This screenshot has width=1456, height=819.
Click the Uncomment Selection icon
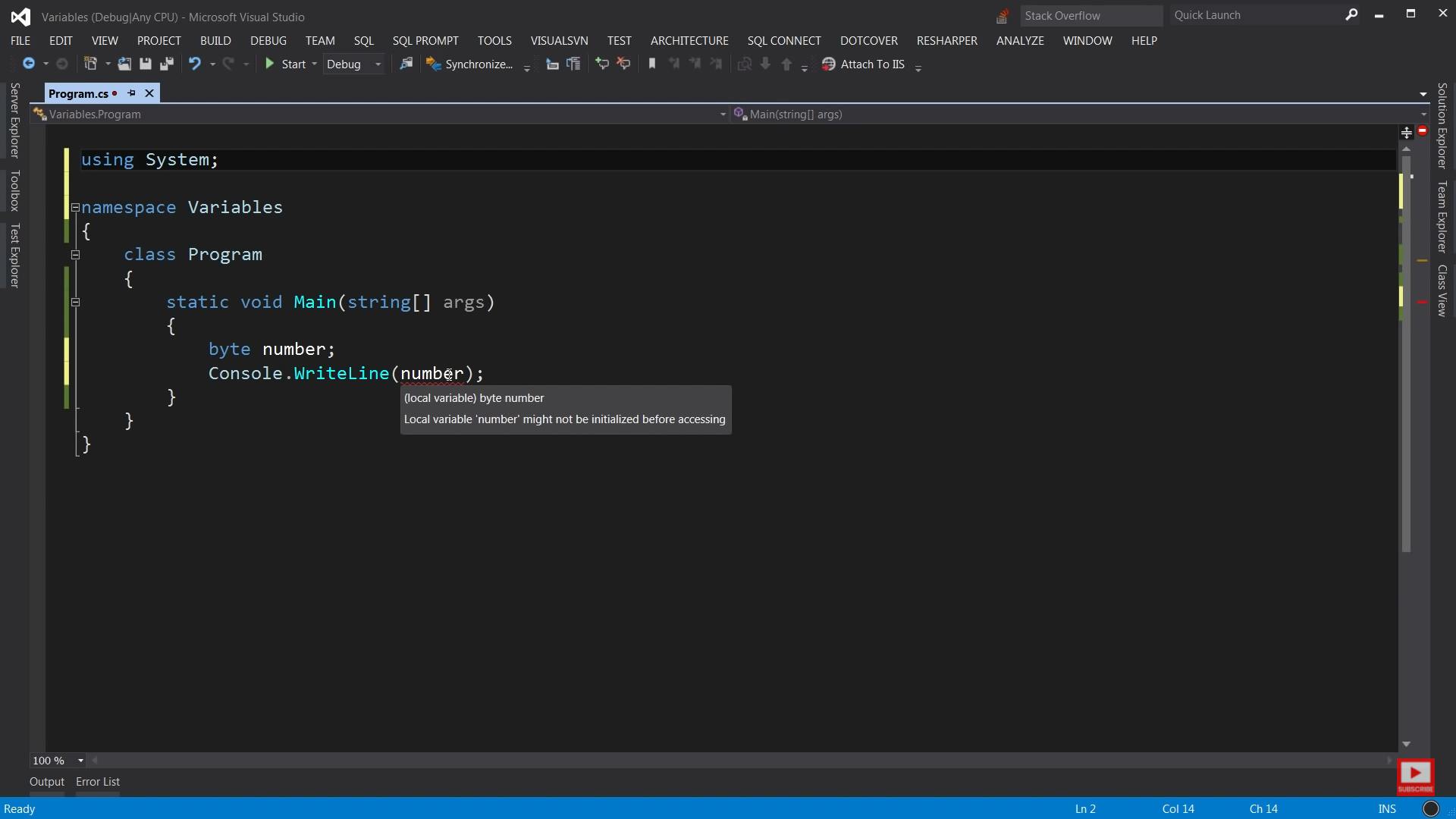coord(623,64)
